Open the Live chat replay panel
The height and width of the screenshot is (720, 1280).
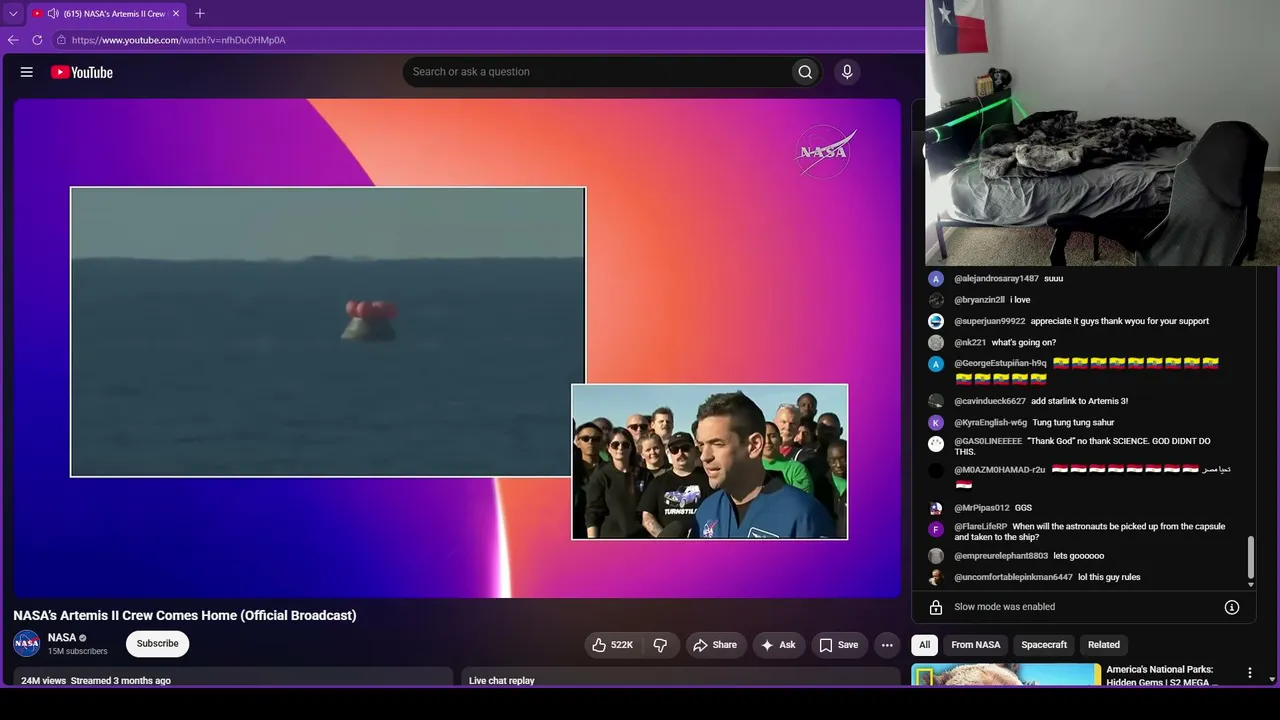click(502, 681)
